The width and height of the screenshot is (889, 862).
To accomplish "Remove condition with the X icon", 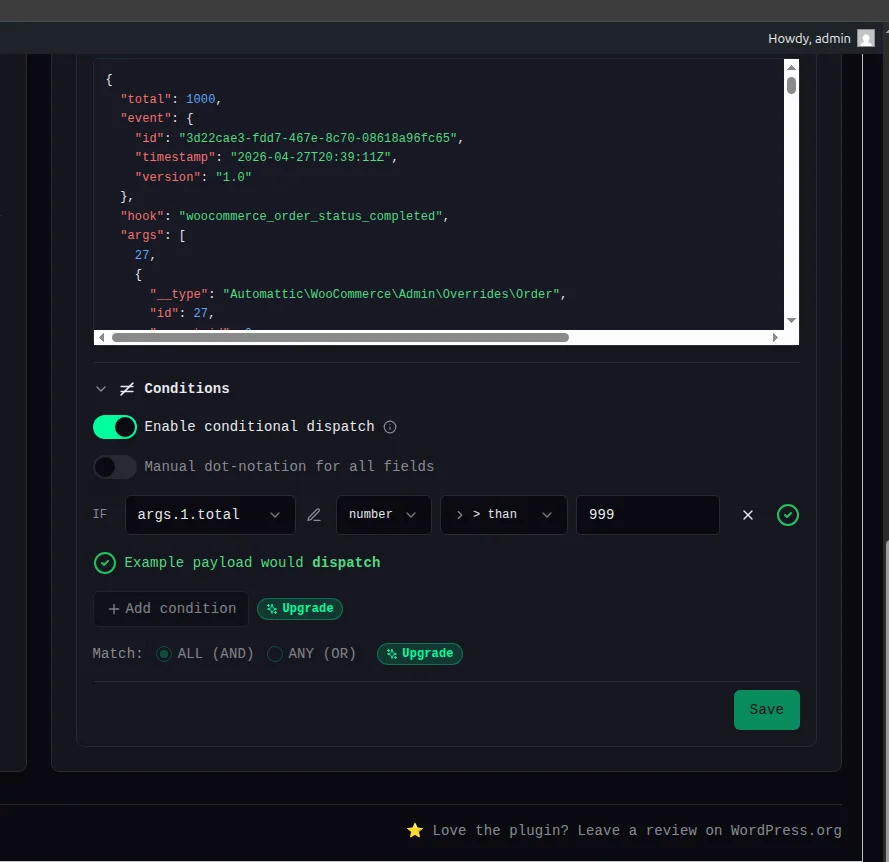I will click(x=748, y=515).
